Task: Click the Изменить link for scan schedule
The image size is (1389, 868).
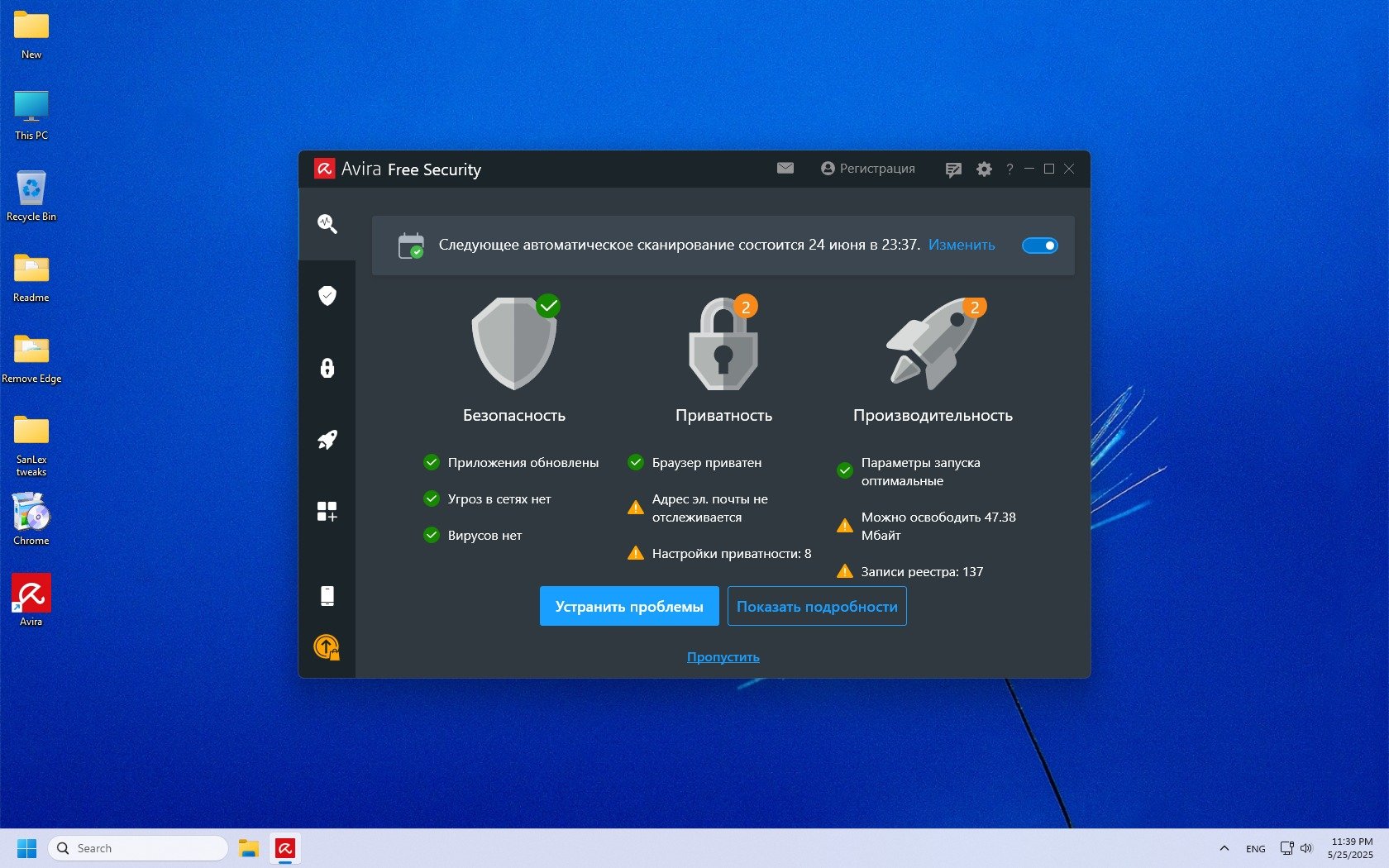Action: 962,245
